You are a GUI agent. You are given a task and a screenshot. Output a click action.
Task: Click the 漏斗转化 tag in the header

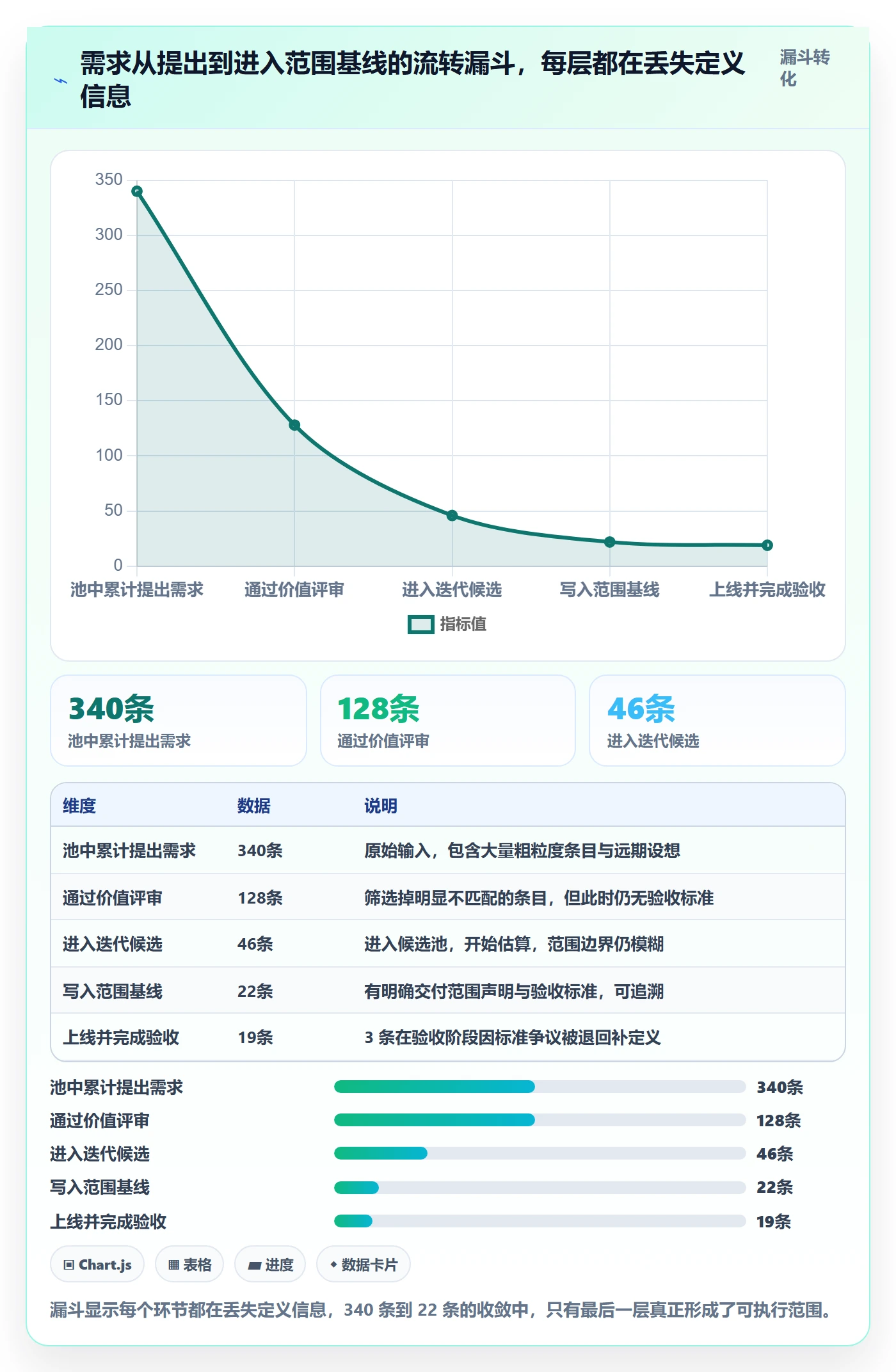804,68
